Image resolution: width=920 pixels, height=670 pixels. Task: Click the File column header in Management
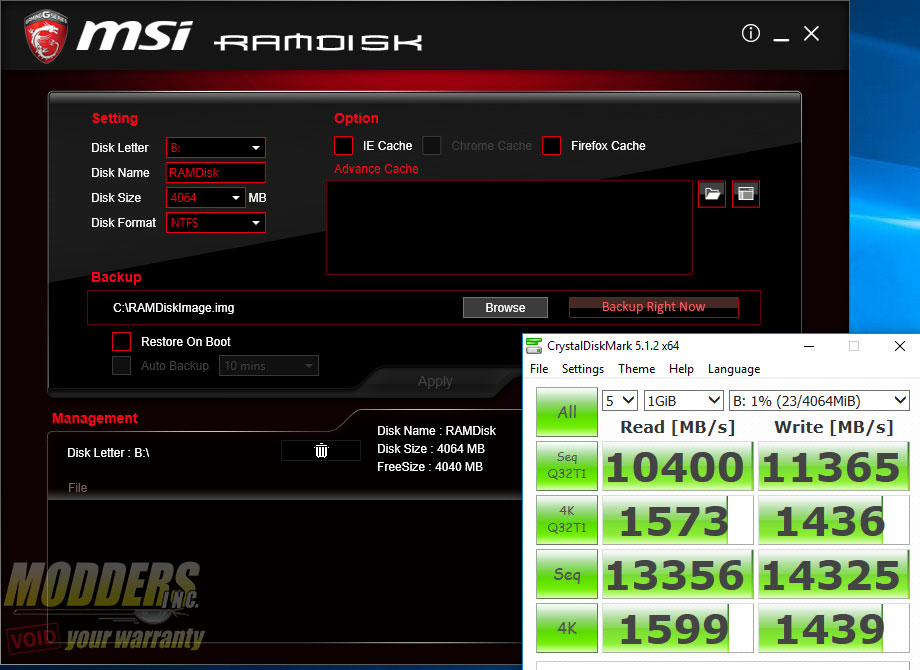[77, 488]
